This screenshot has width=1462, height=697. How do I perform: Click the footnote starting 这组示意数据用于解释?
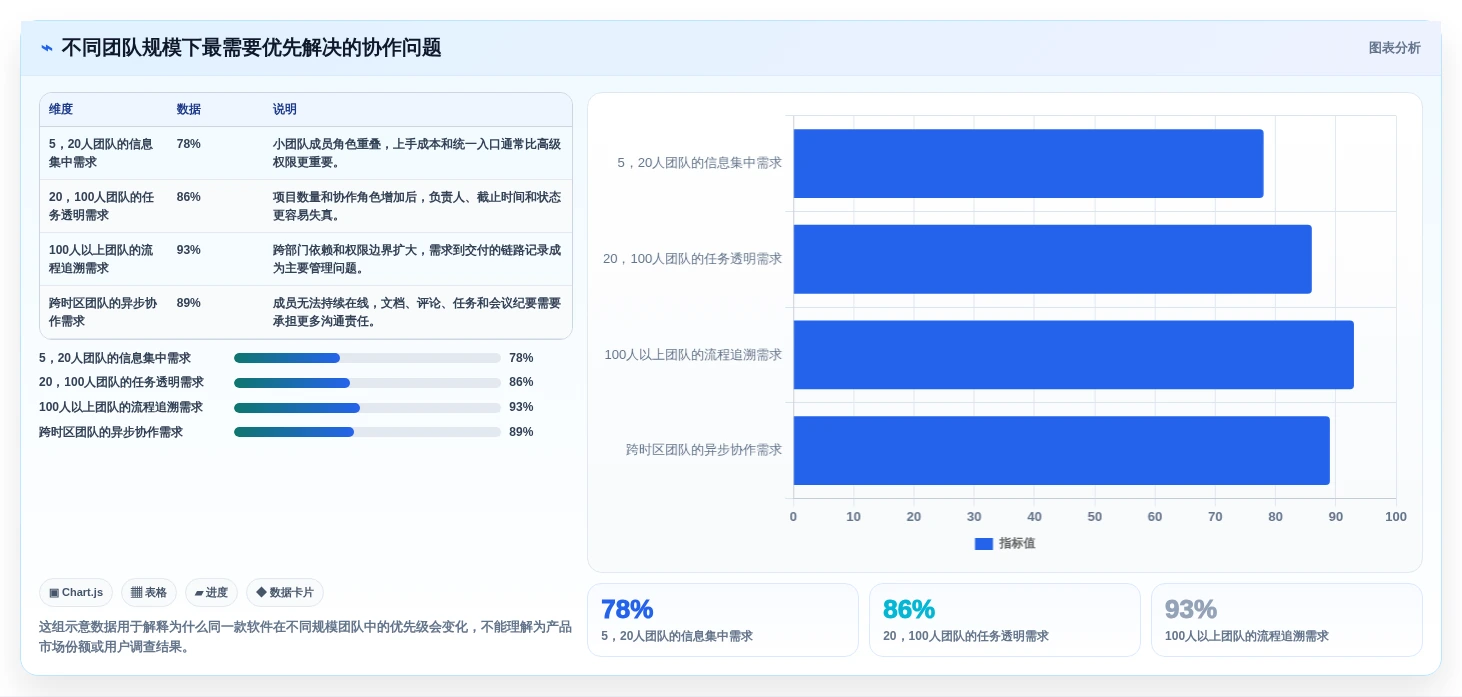point(305,637)
